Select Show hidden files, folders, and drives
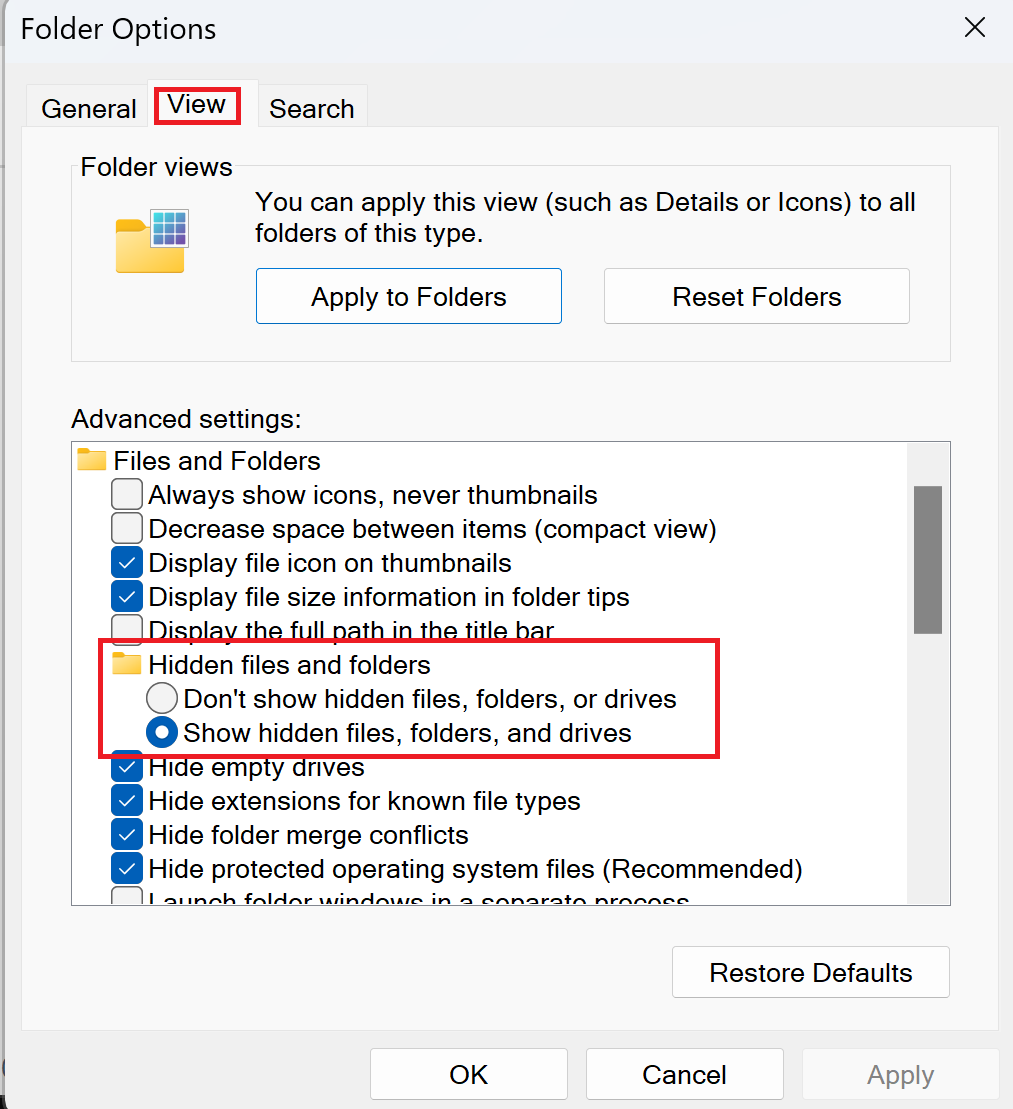This screenshot has width=1013, height=1109. pyautogui.click(x=161, y=731)
